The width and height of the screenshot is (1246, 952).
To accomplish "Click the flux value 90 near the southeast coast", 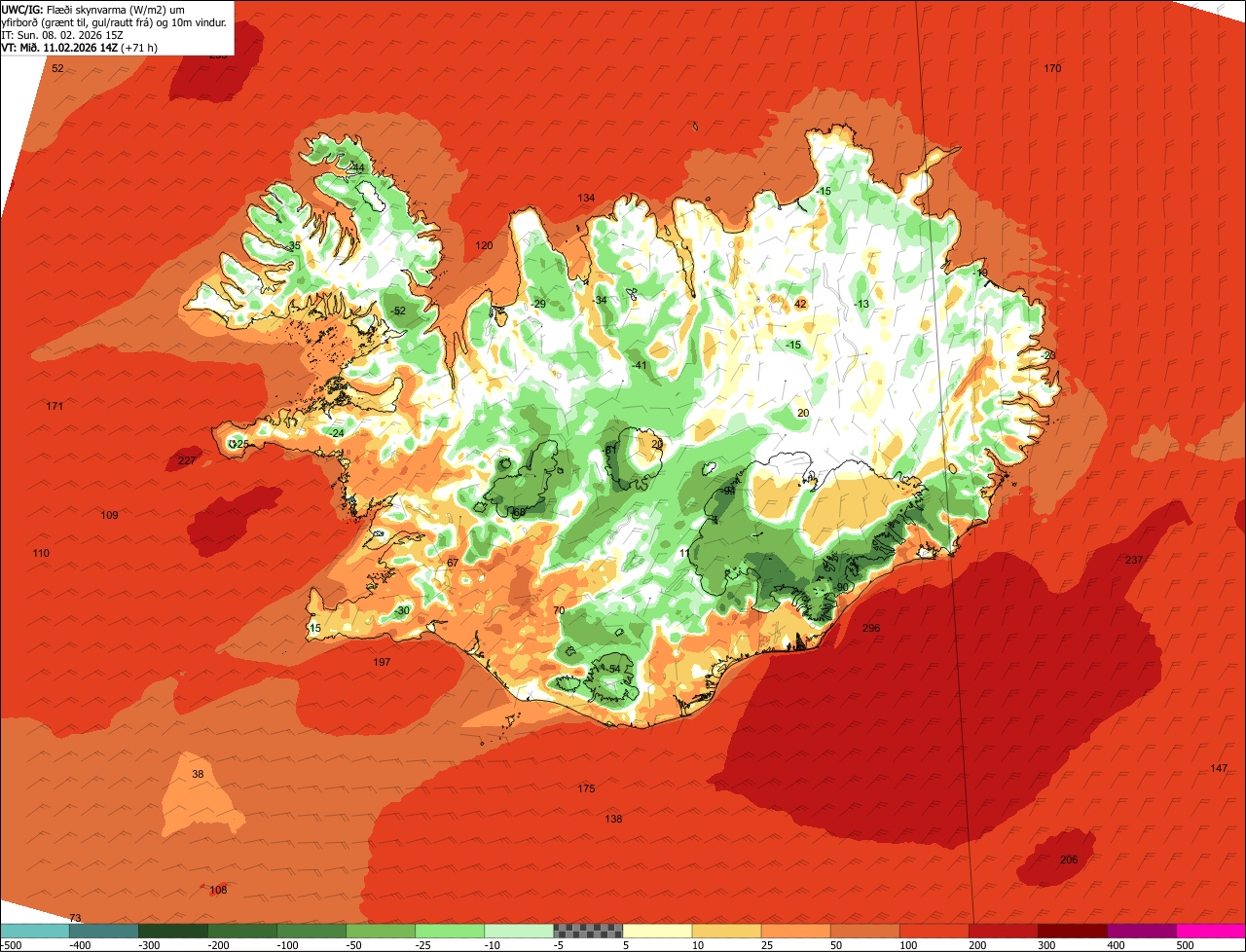I will pos(841,587).
